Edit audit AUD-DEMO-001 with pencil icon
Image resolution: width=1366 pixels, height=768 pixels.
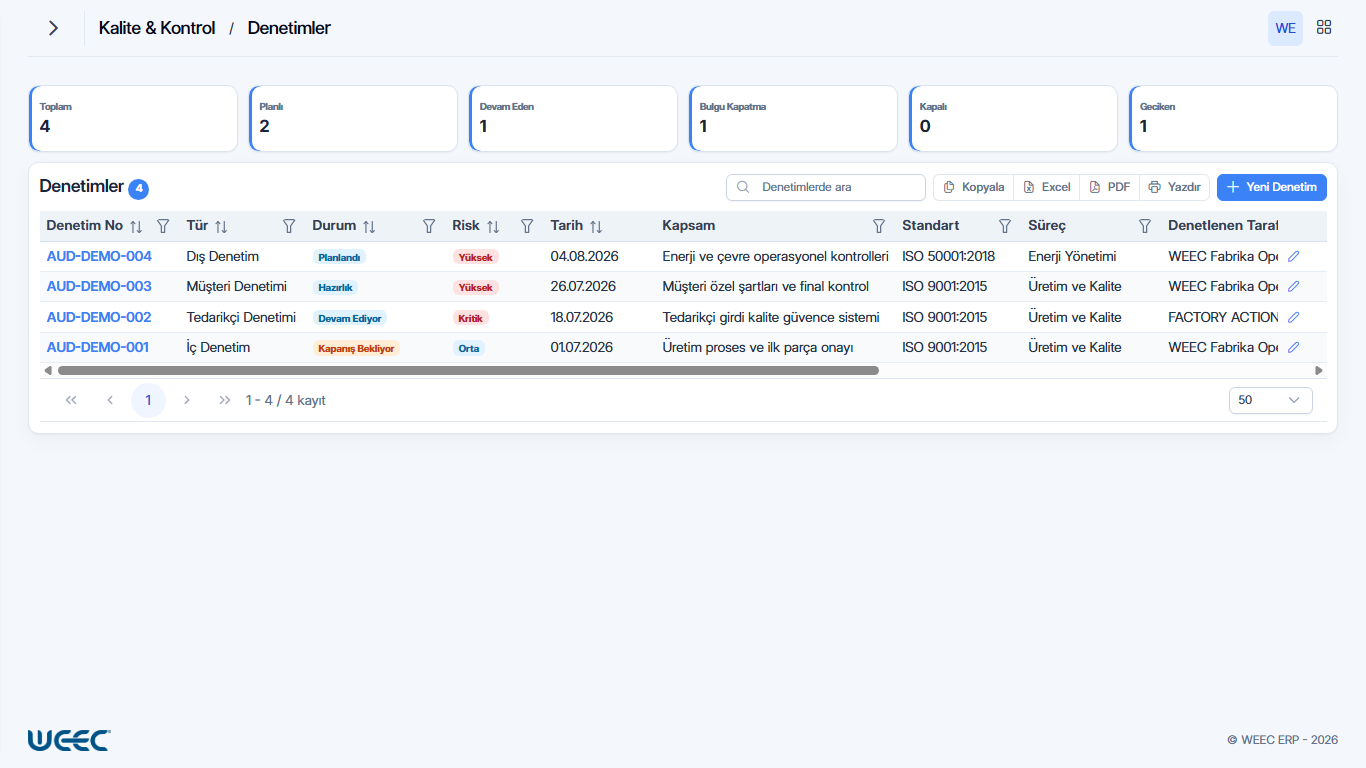[x=1293, y=348]
